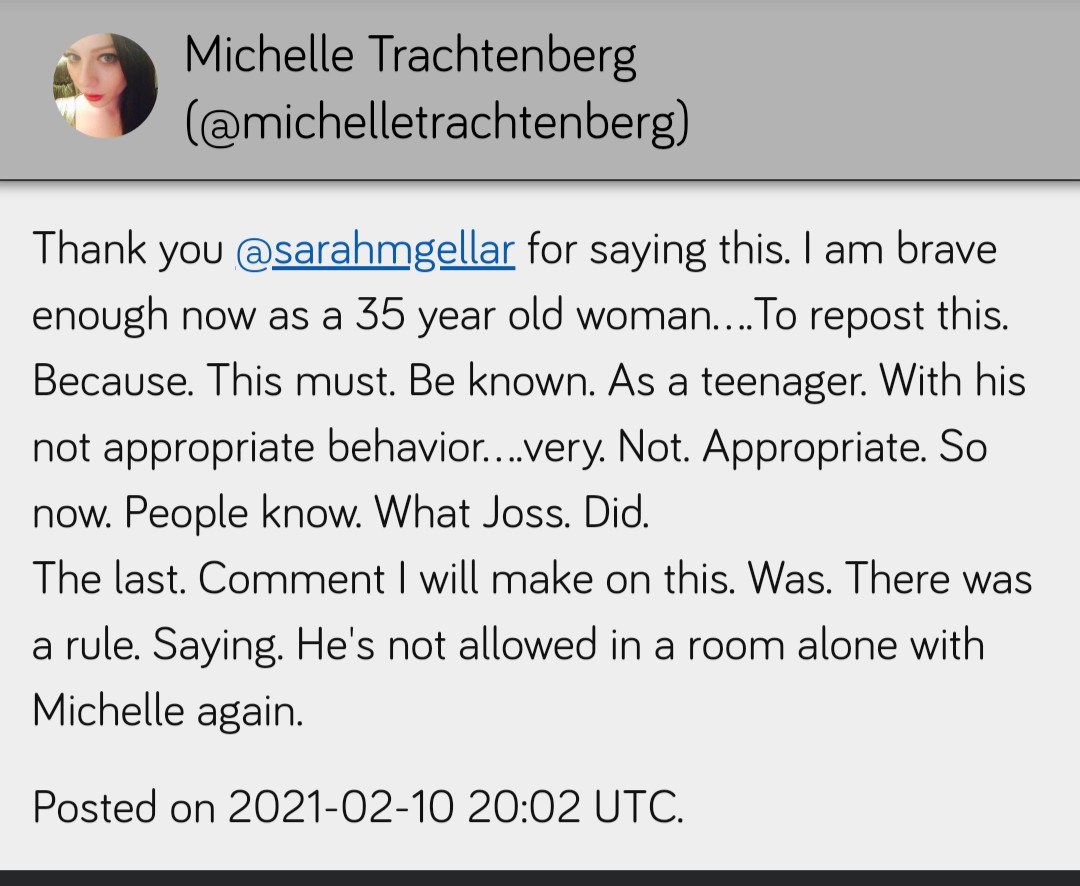Click the dark bar below the post
The height and width of the screenshot is (886, 1080).
540,877
